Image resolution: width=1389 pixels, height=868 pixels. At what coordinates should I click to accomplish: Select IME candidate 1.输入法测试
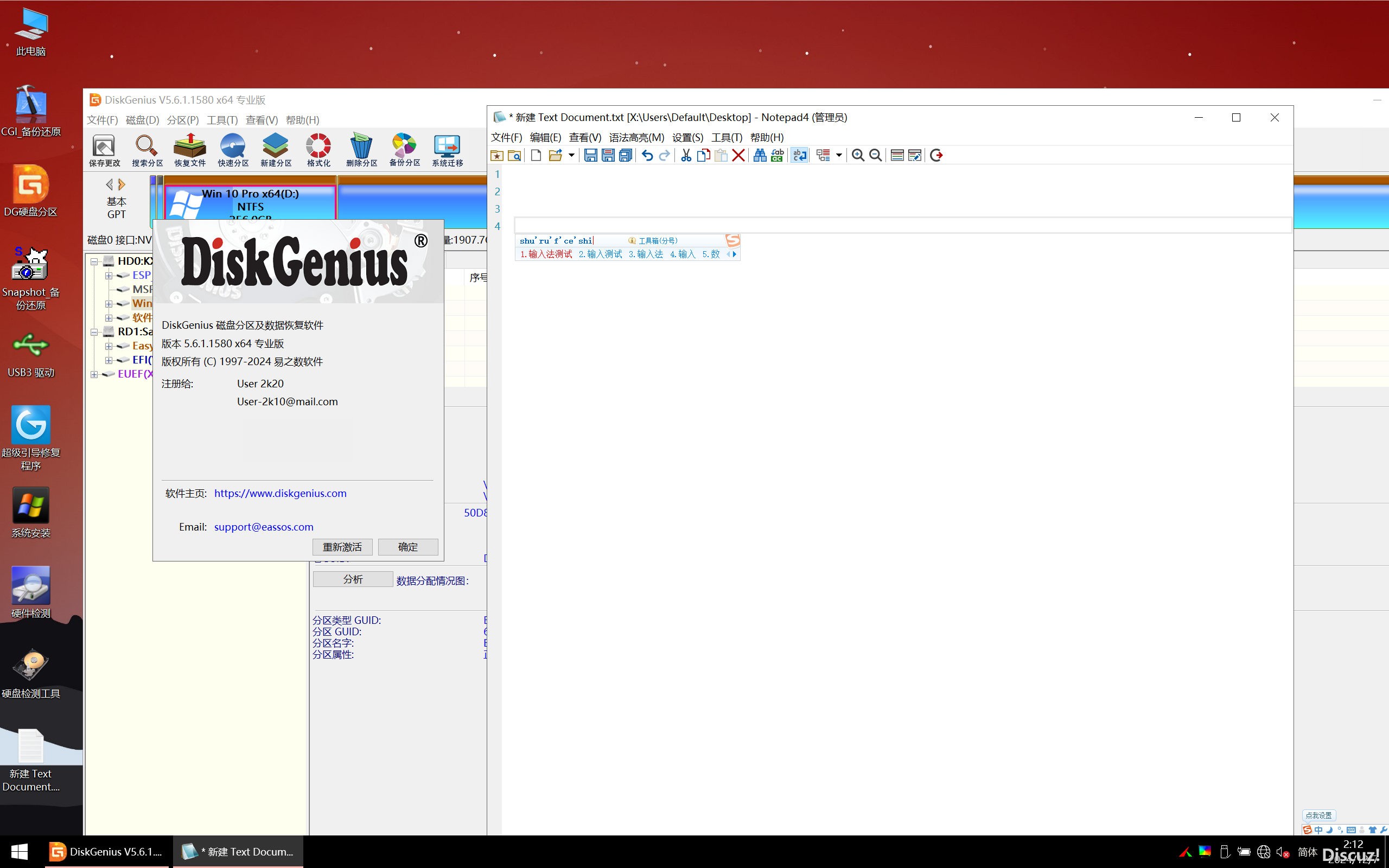pyautogui.click(x=546, y=254)
